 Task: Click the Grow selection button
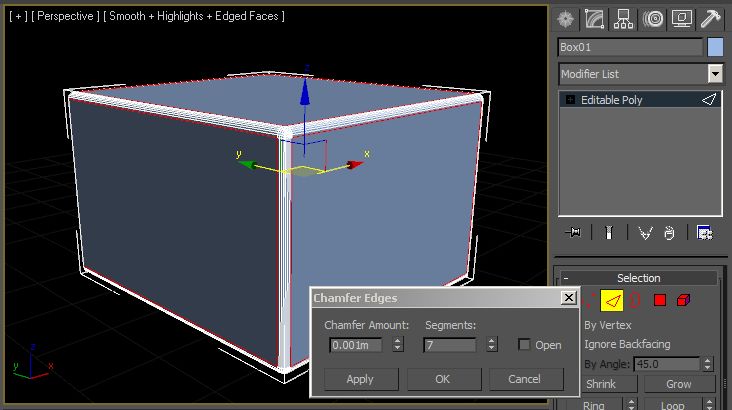coord(679,384)
